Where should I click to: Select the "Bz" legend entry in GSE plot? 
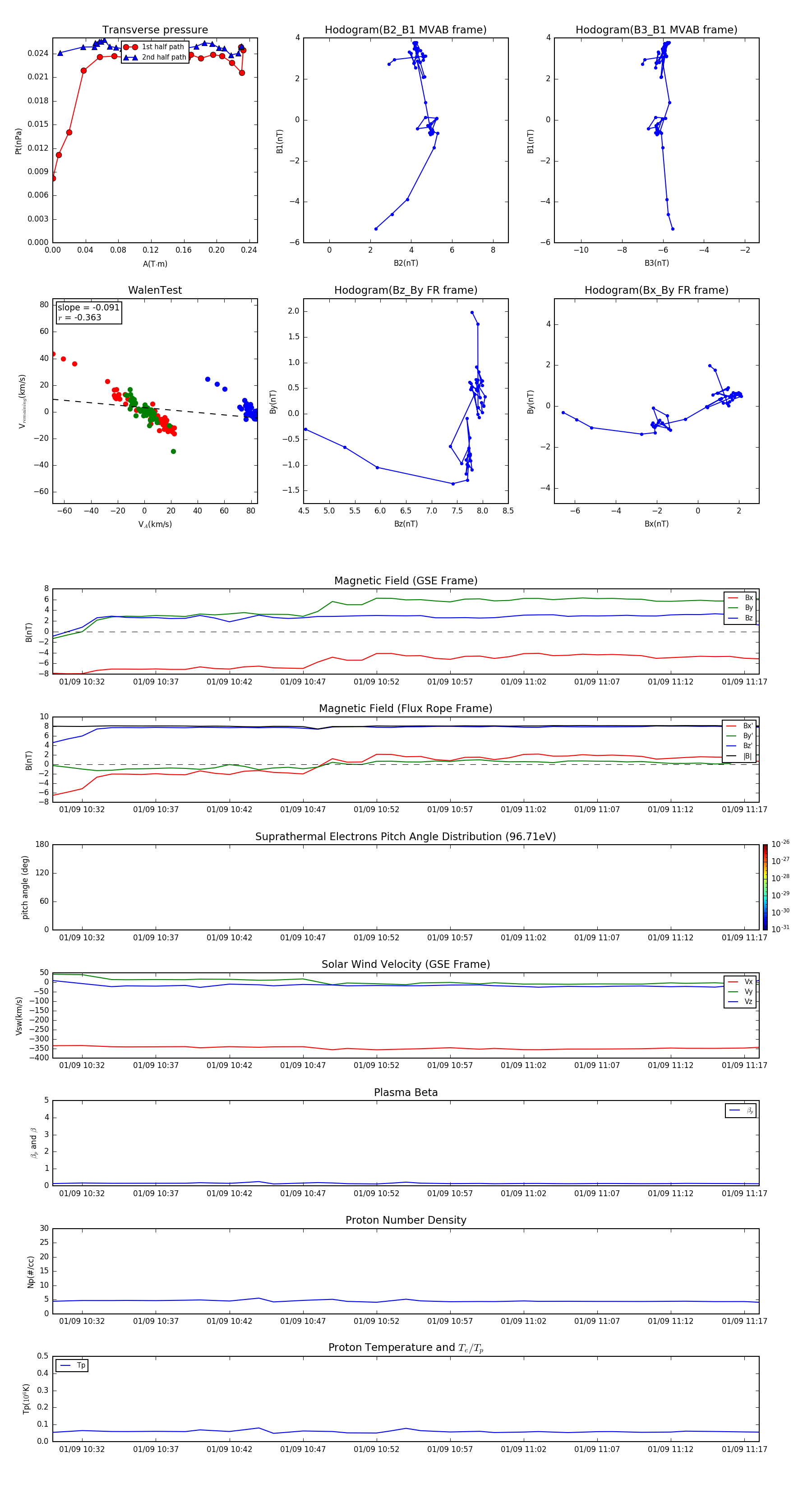(740, 618)
